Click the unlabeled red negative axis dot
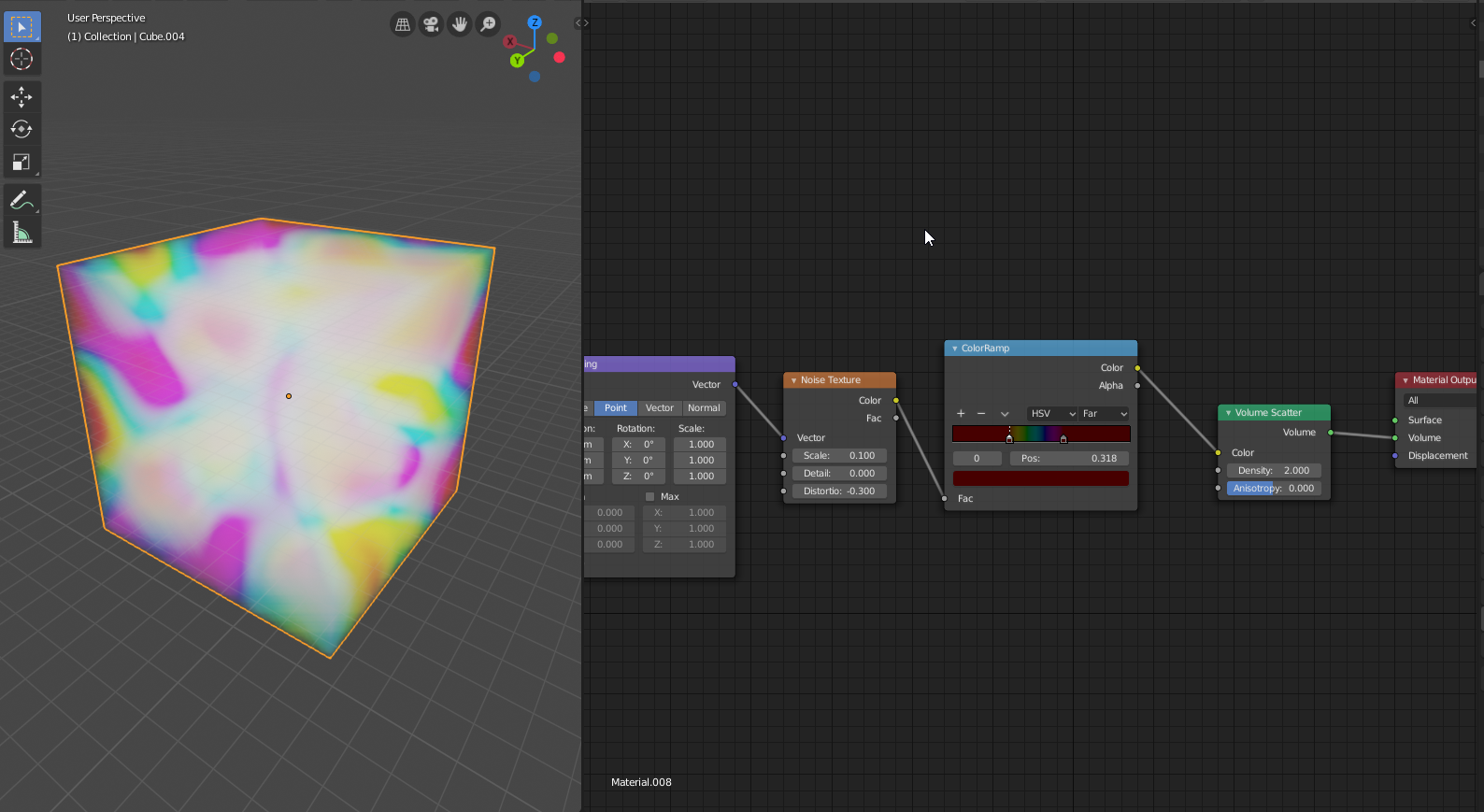Image resolution: width=1484 pixels, height=812 pixels. [x=559, y=57]
